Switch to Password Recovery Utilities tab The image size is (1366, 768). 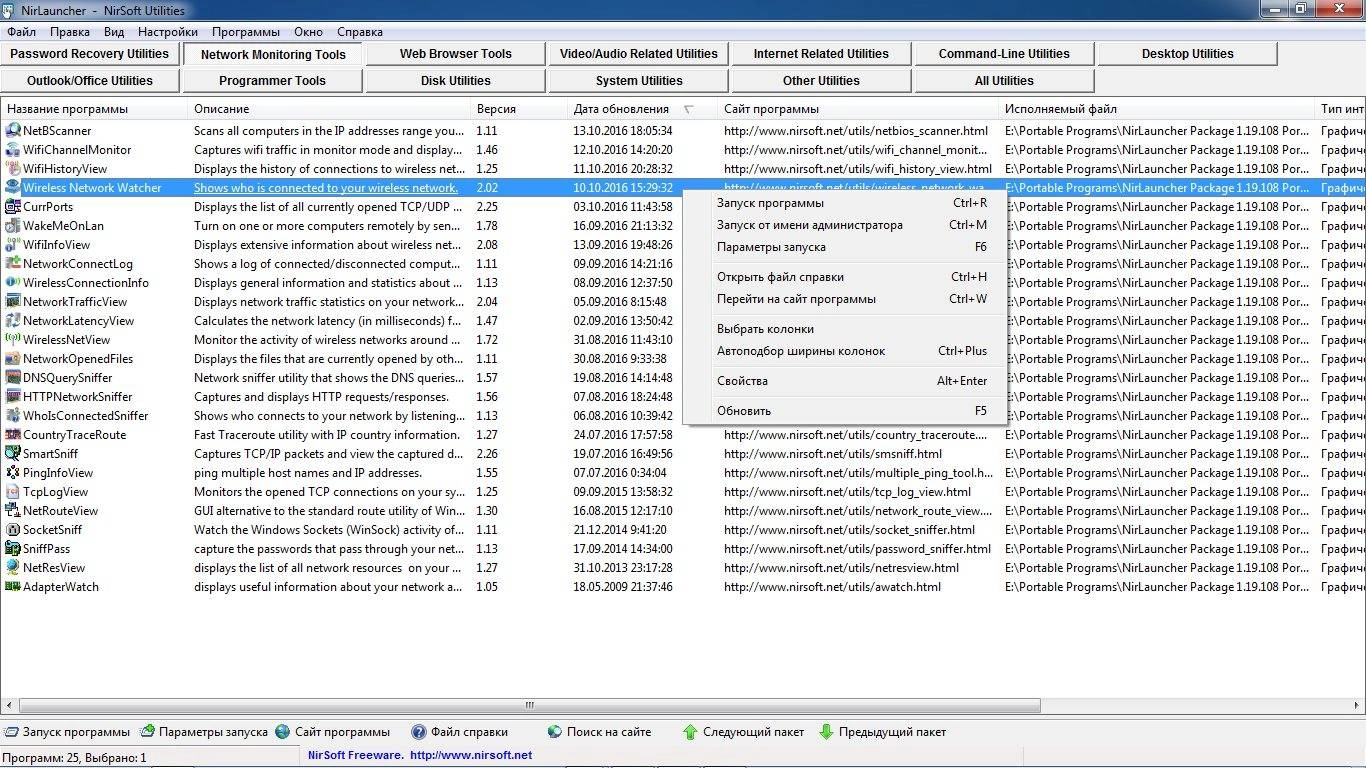tap(90, 54)
